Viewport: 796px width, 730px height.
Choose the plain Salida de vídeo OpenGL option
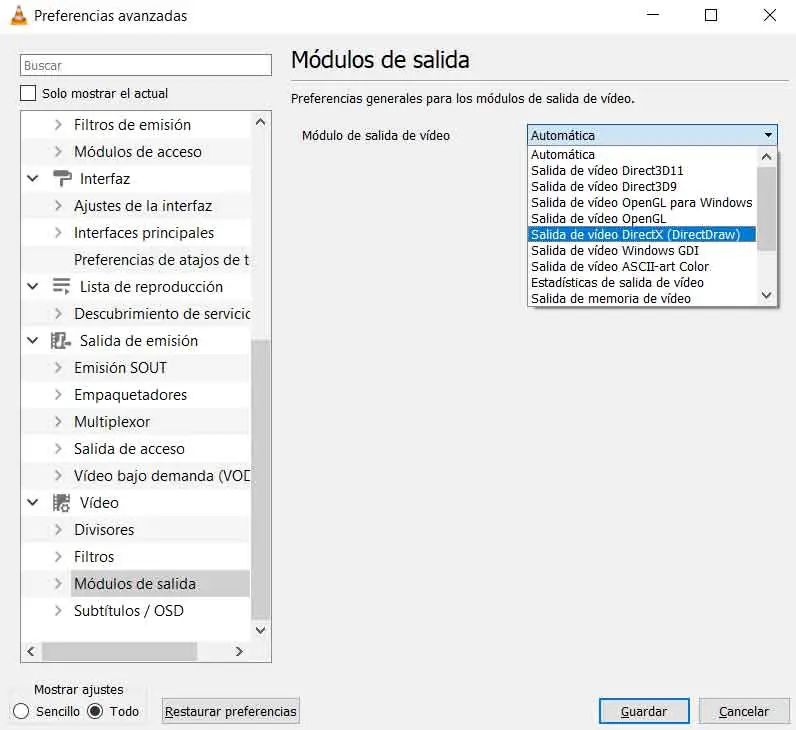click(642, 218)
